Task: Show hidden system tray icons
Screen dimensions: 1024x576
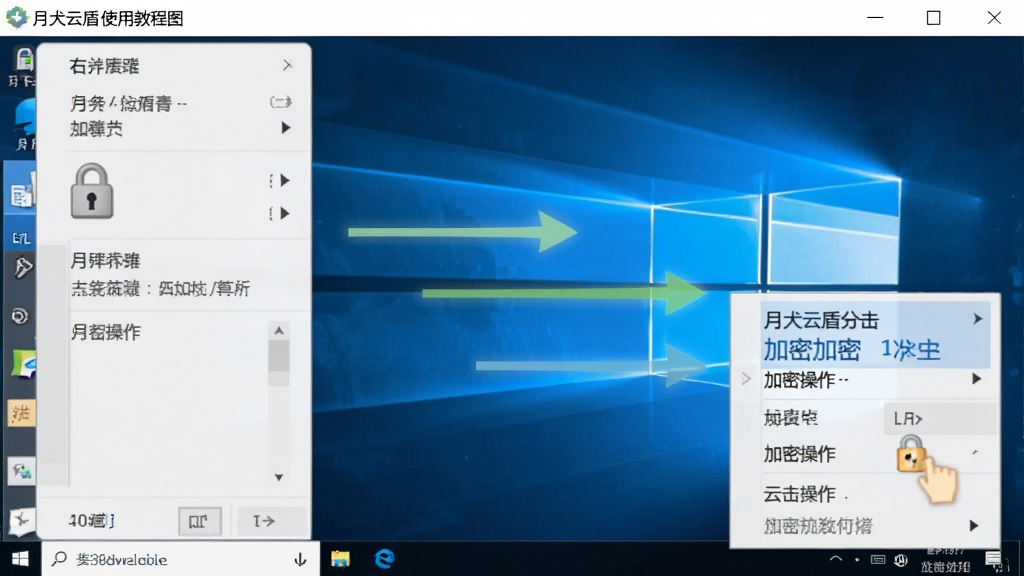Action: [835, 559]
